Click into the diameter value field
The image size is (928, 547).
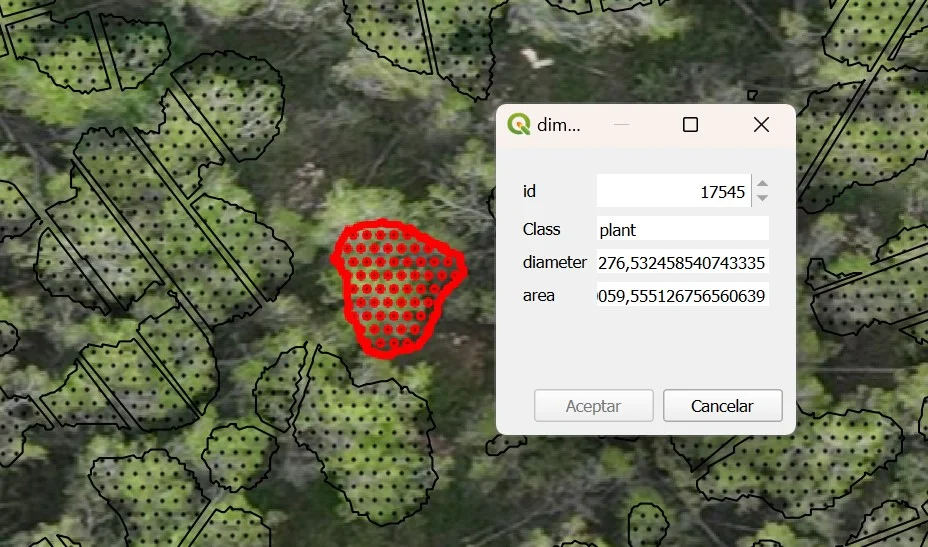click(x=682, y=263)
